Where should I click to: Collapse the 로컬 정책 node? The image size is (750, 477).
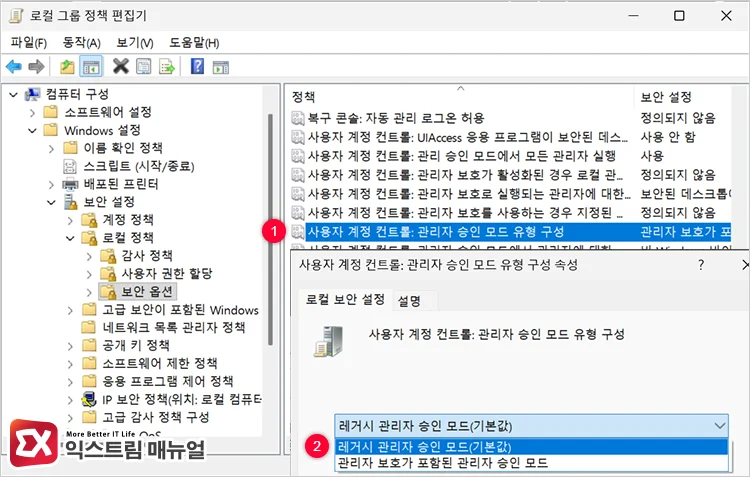pyautogui.click(x=70, y=238)
